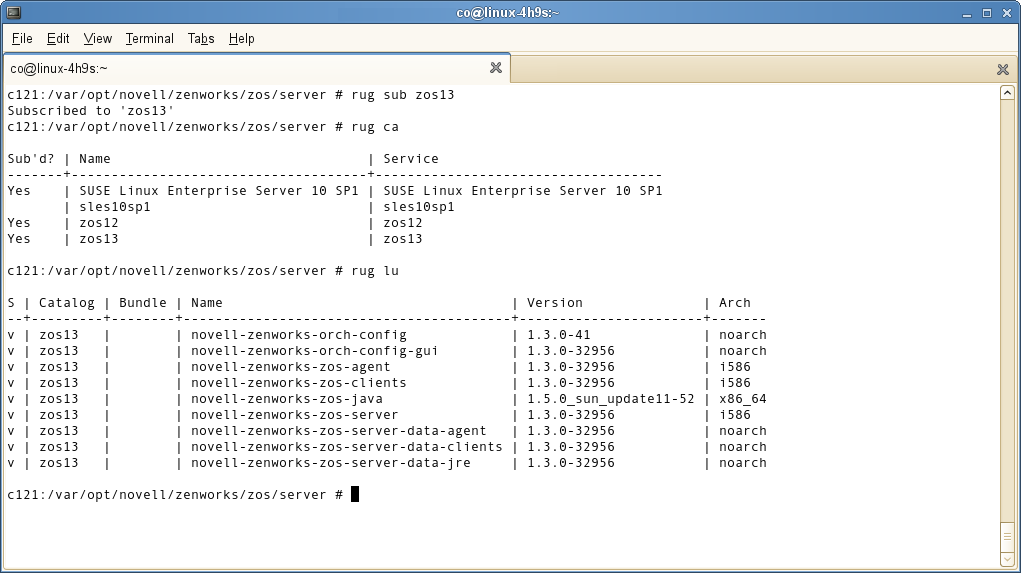Open the Help menu
This screenshot has height=573, width=1021.
tap(241, 38)
